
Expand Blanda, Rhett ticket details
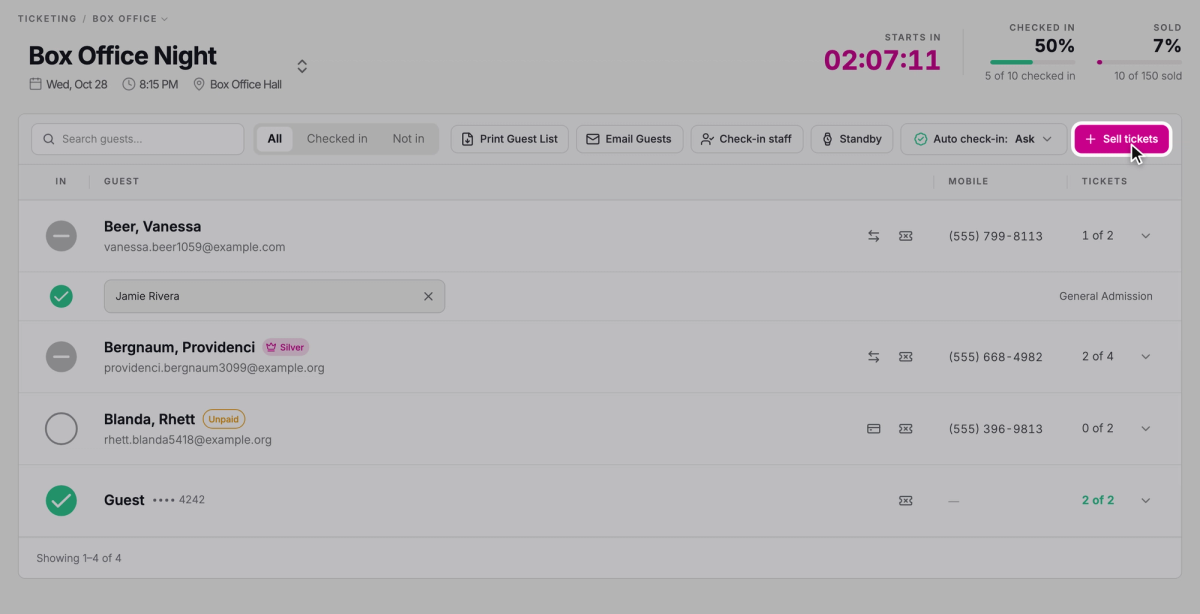(x=1146, y=428)
